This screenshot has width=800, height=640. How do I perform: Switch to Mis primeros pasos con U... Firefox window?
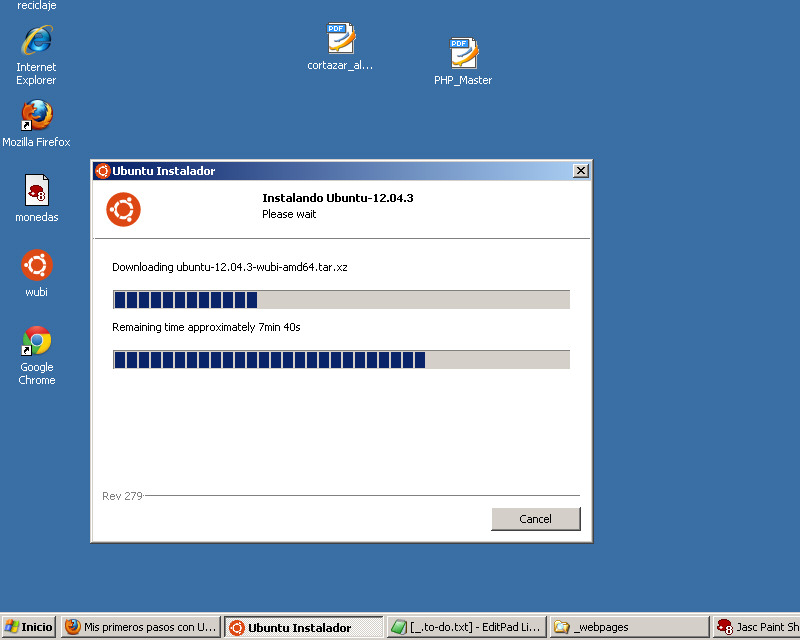[x=140, y=627]
